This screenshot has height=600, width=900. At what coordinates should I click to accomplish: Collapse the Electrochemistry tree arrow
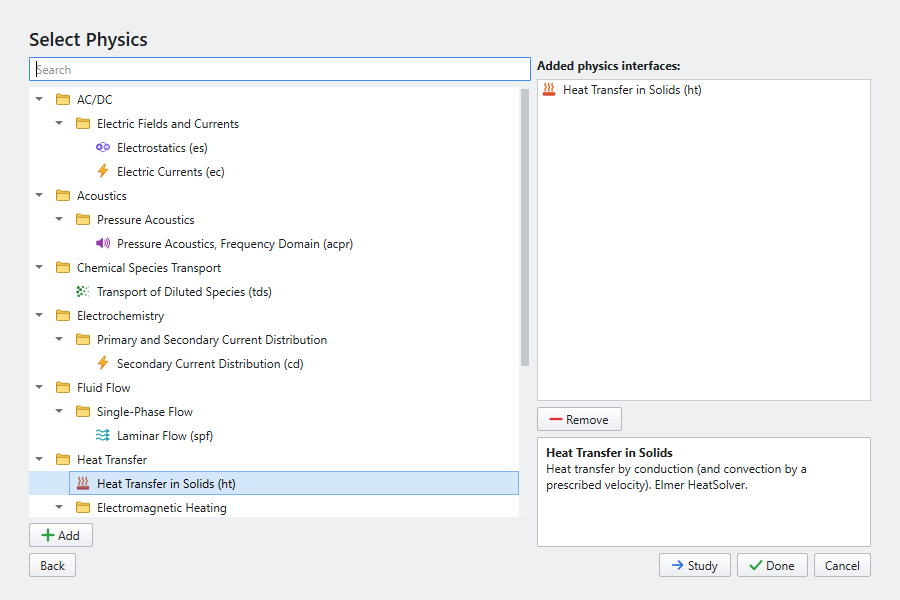(x=39, y=315)
